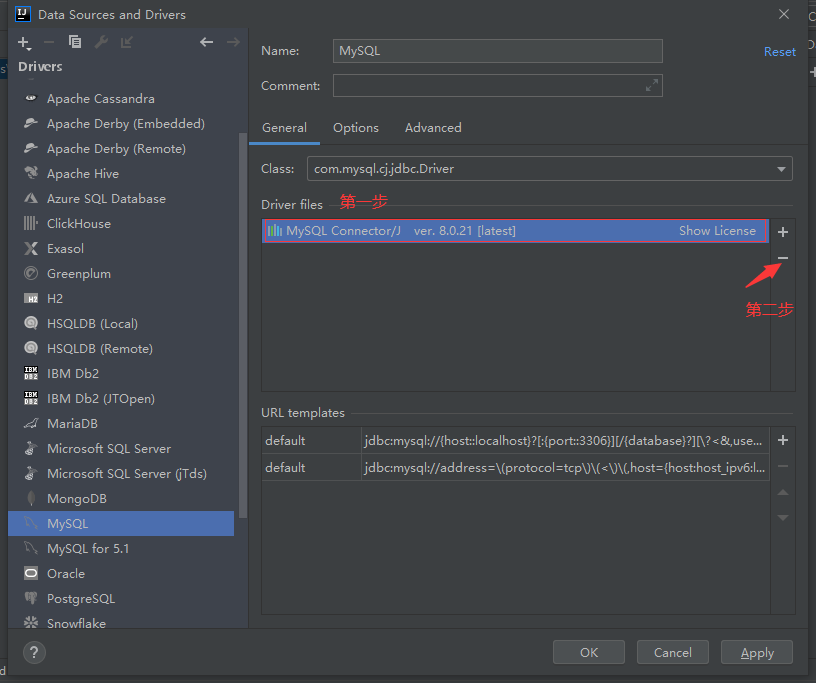
Task: Select Snowflake driver
Action: pyautogui.click(x=121, y=621)
